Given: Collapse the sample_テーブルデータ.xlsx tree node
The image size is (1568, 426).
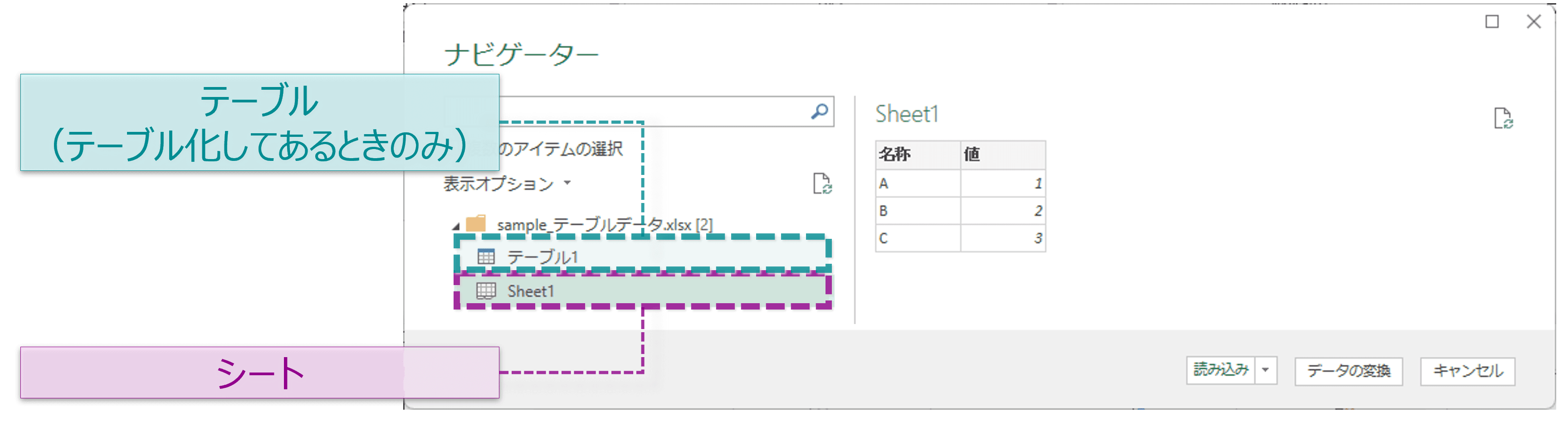Looking at the screenshot, I should coord(455,227).
